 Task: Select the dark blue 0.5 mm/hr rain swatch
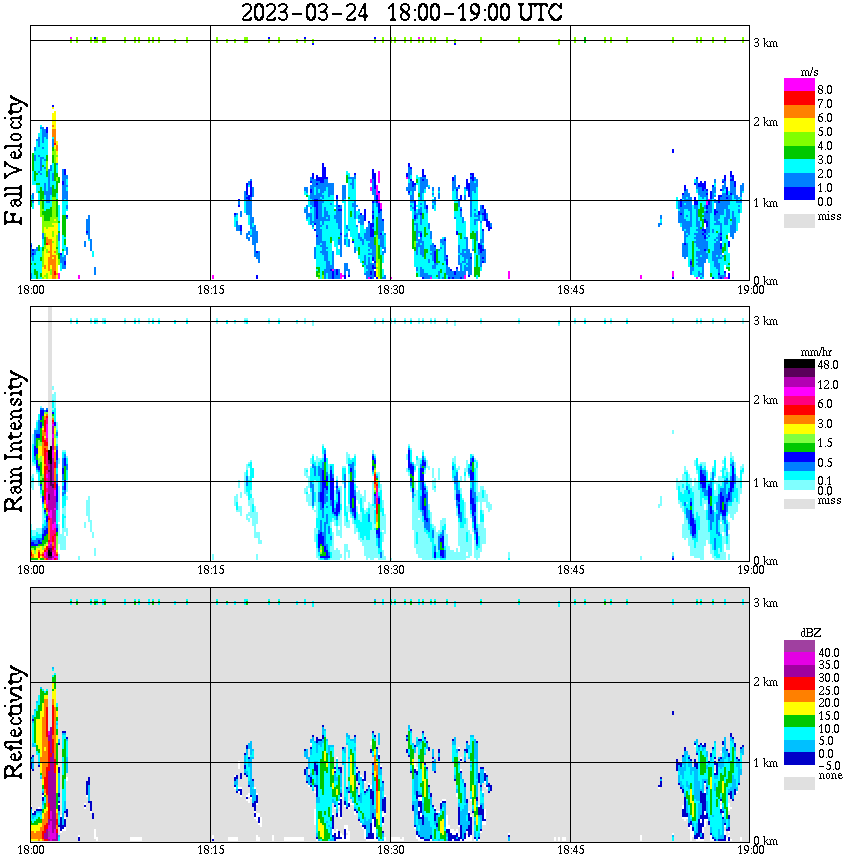click(799, 457)
